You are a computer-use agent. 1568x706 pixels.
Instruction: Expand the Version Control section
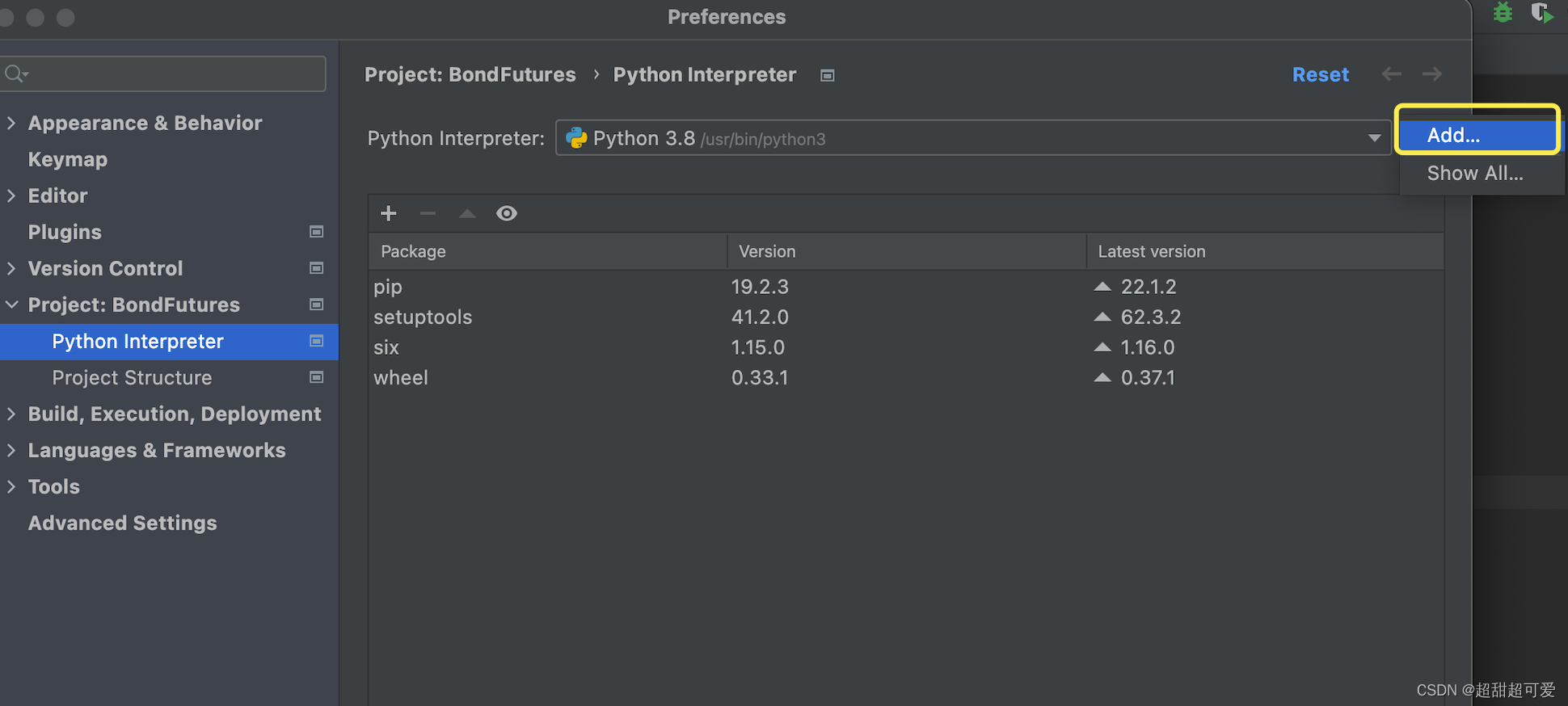point(11,268)
